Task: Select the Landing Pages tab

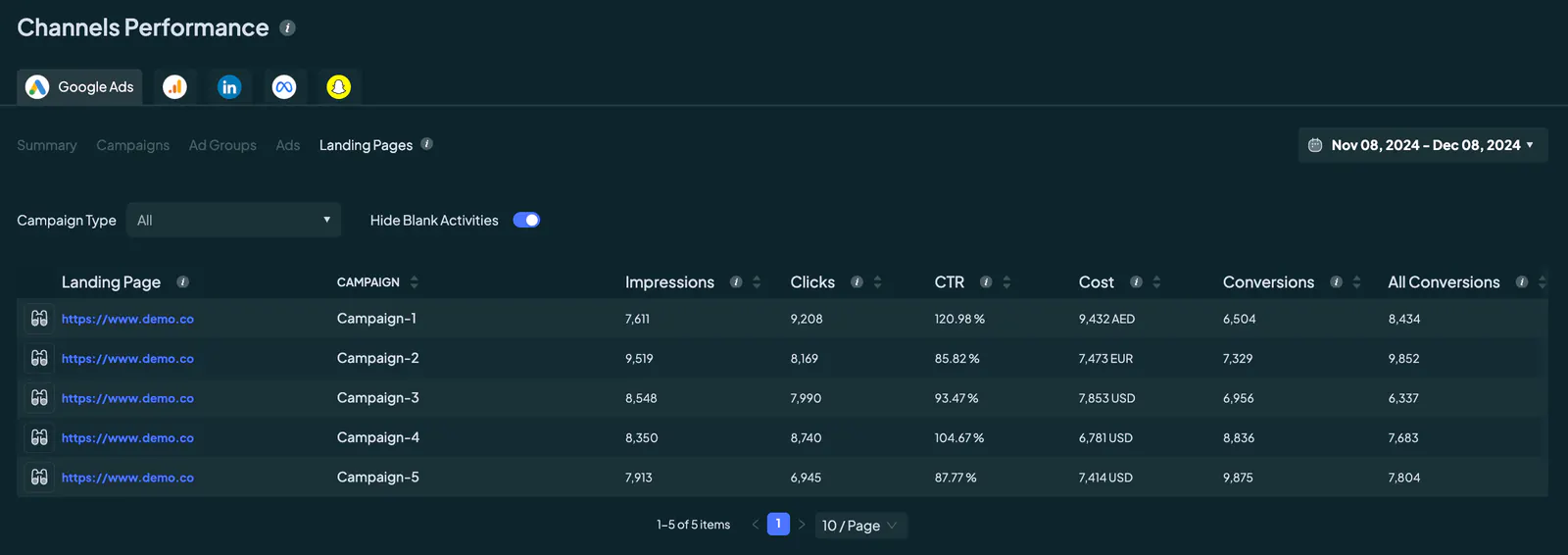Action: 366,145
